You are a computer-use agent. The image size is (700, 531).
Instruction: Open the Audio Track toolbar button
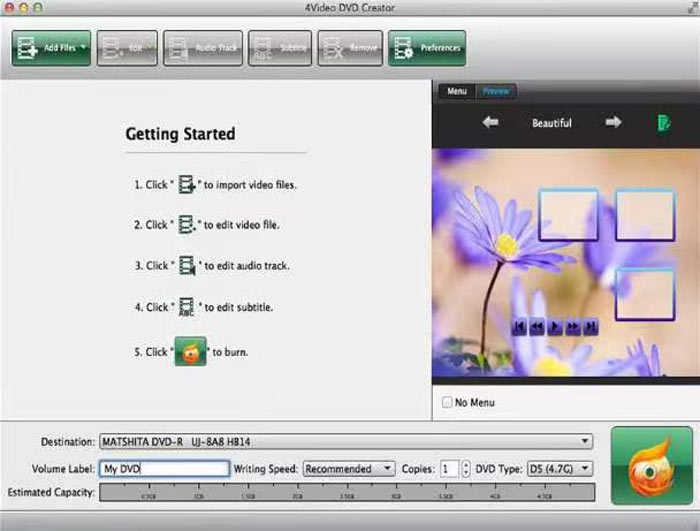203,48
